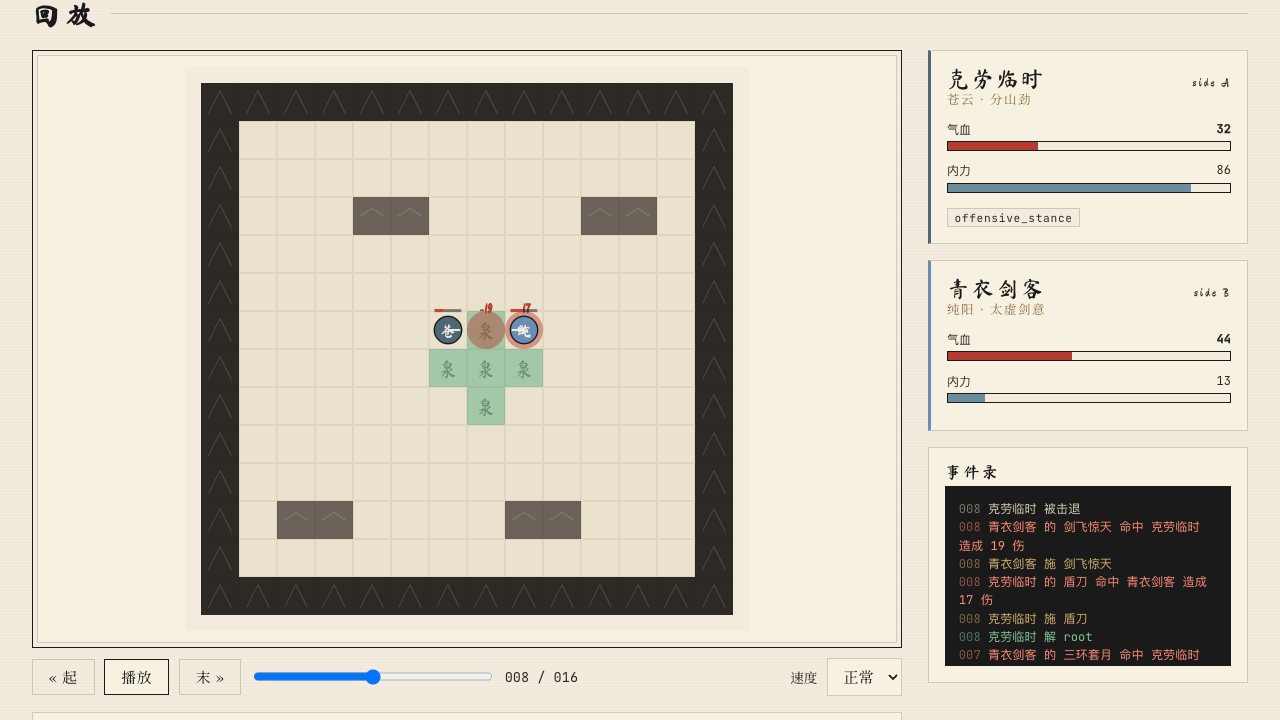The height and width of the screenshot is (720, 1280).
Task: Select the blue 纯 unit token on the board
Action: click(x=524, y=330)
